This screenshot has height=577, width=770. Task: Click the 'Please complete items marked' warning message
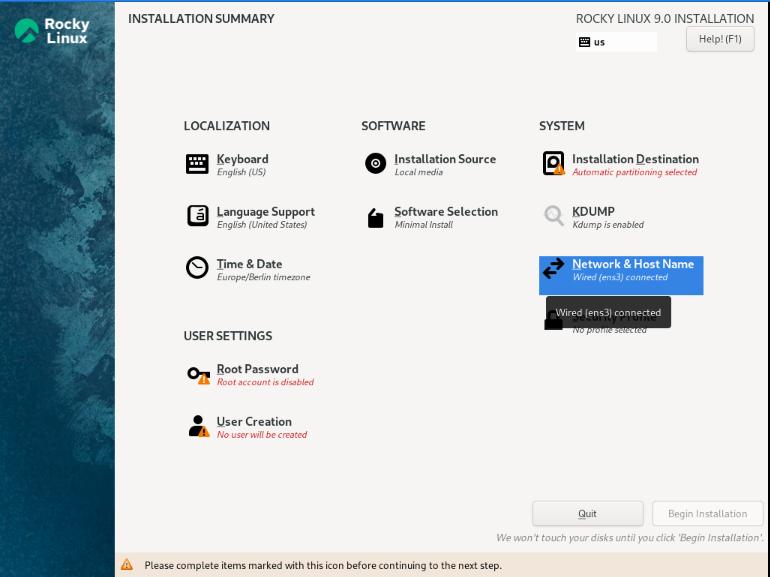pos(323,565)
